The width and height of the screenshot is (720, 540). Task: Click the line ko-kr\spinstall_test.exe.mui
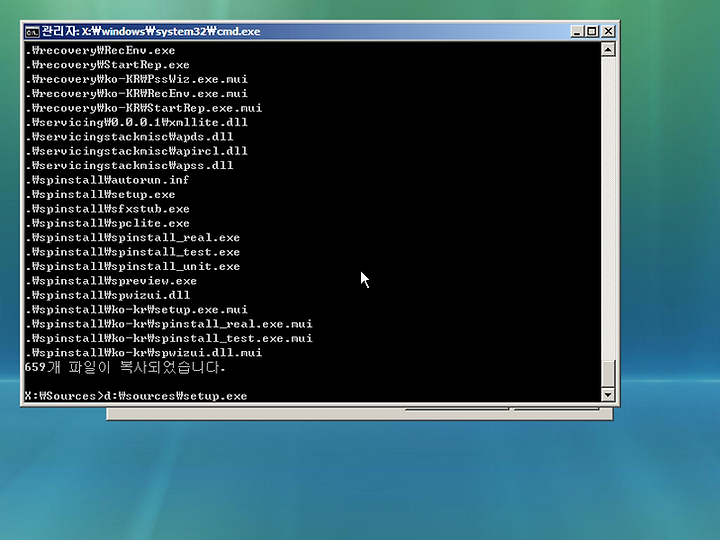169,338
